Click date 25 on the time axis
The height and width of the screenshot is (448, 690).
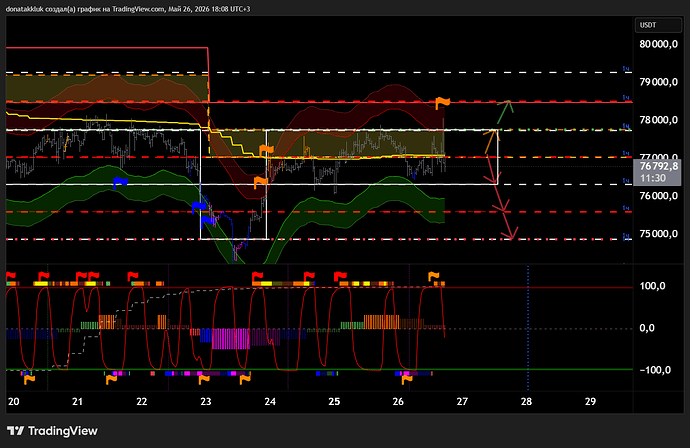(x=334, y=401)
